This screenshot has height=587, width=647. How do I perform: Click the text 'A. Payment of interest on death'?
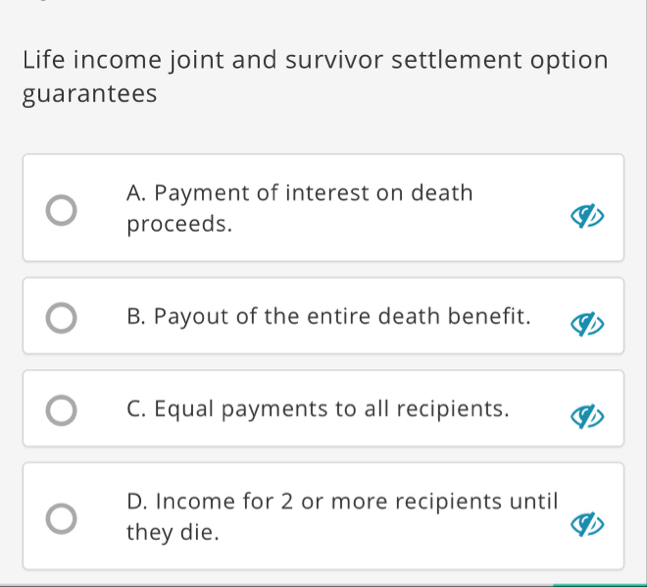click(300, 193)
